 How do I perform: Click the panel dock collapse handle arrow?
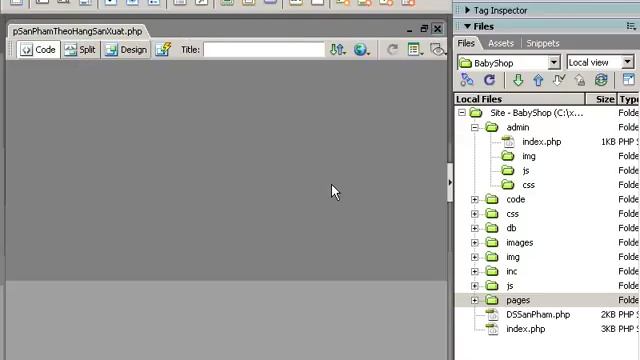pyautogui.click(x=450, y=182)
